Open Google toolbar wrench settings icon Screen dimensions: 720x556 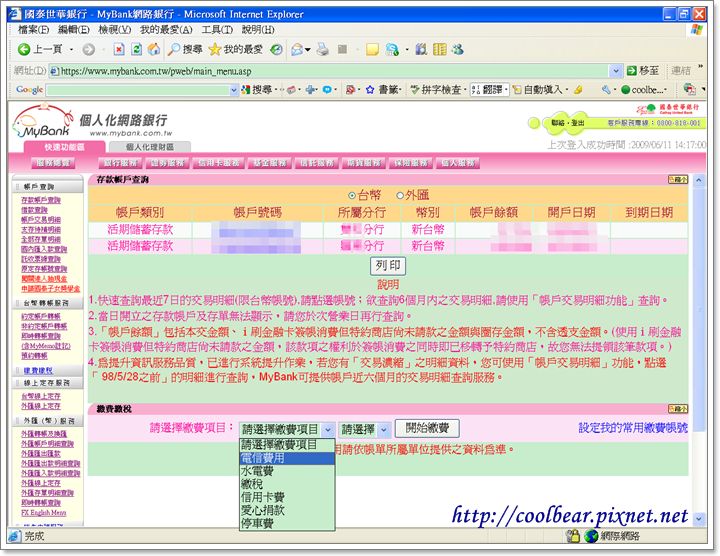click(606, 90)
